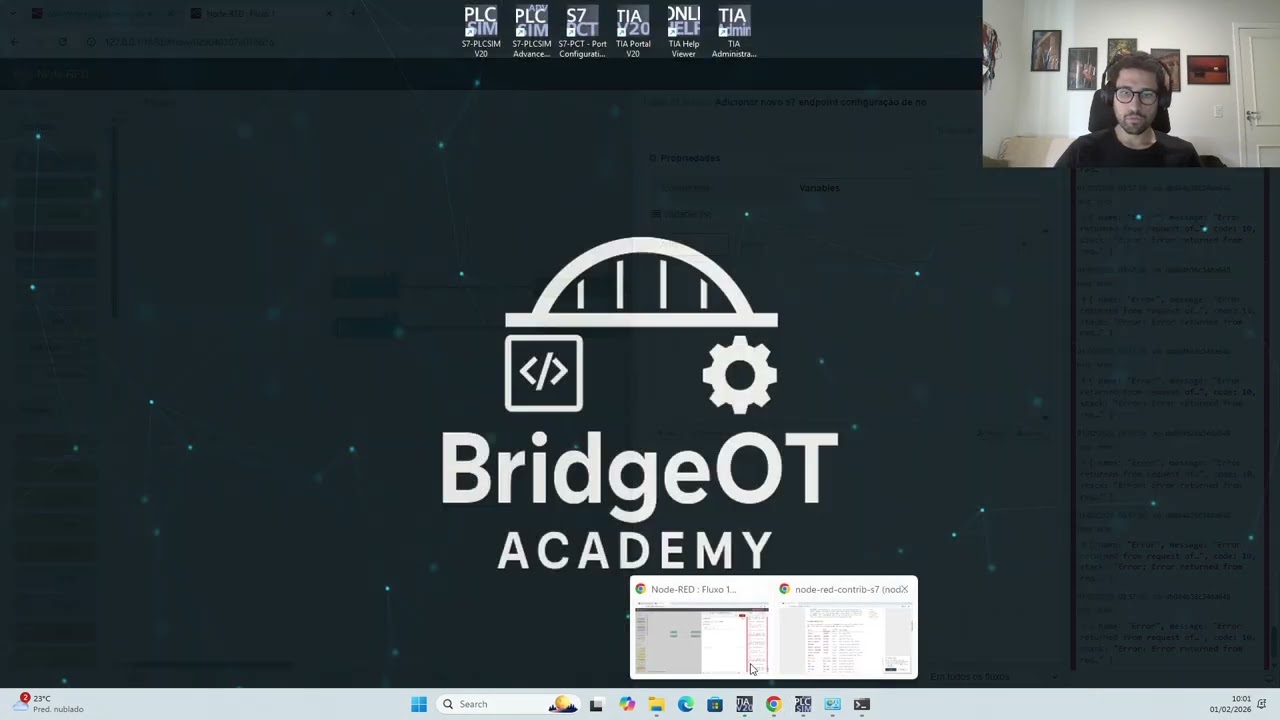Switch to PLCSIM in the taskbar
The width and height of the screenshot is (1280, 720).
click(803, 704)
